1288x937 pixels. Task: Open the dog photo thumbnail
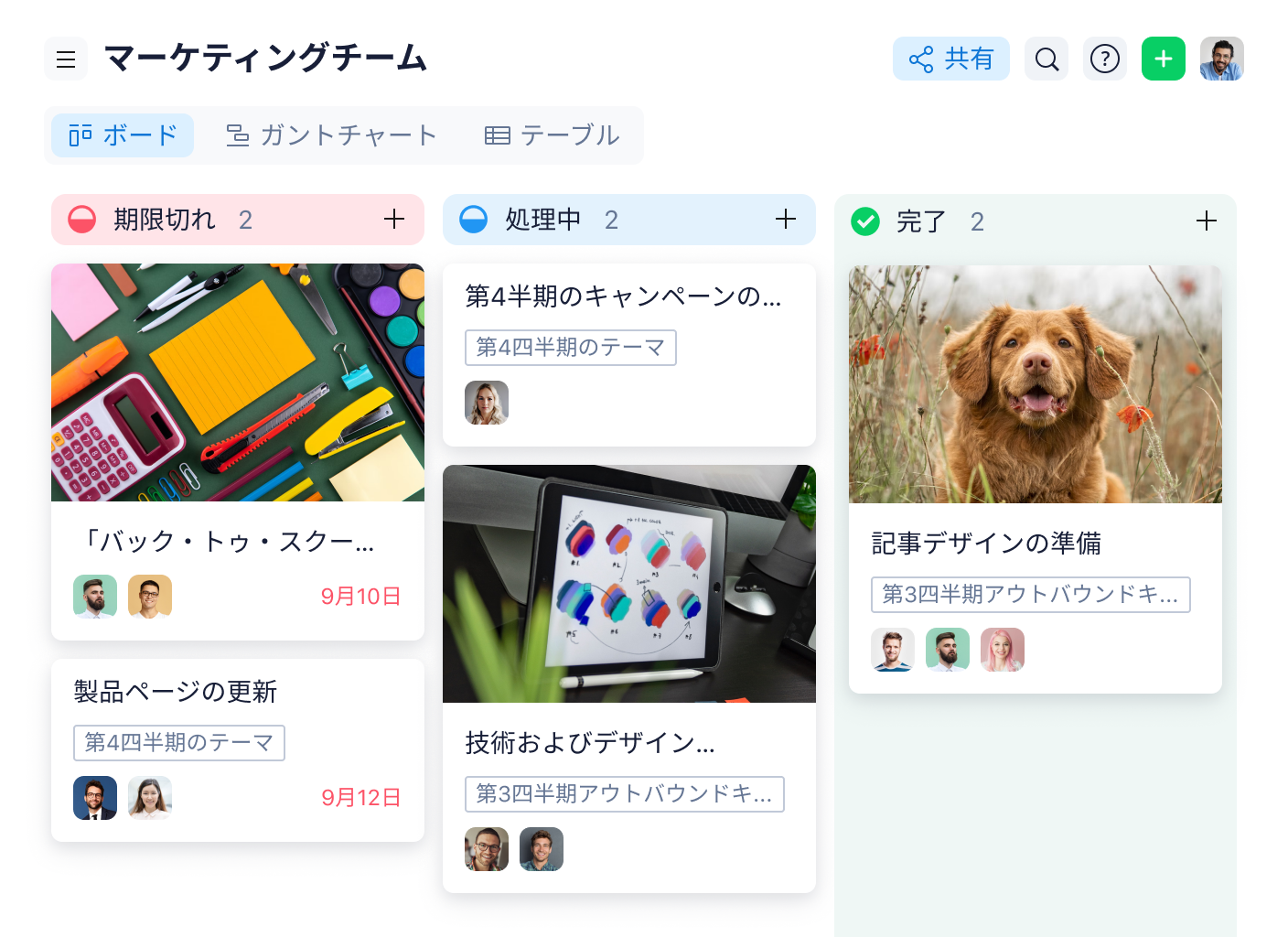tap(1036, 384)
